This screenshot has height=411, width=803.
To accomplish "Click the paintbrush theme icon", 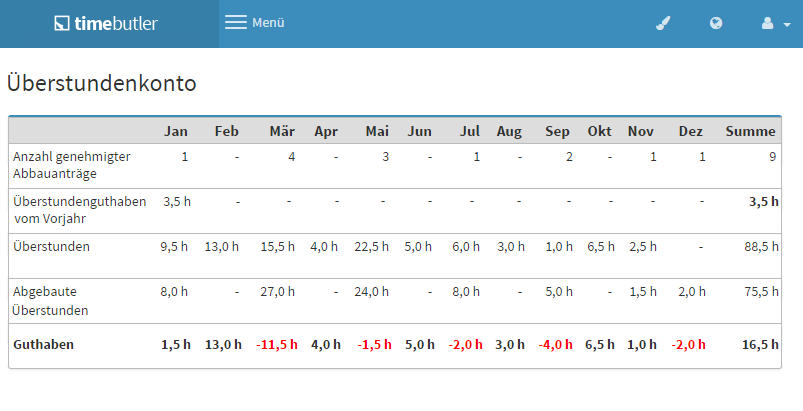I will click(x=663, y=23).
